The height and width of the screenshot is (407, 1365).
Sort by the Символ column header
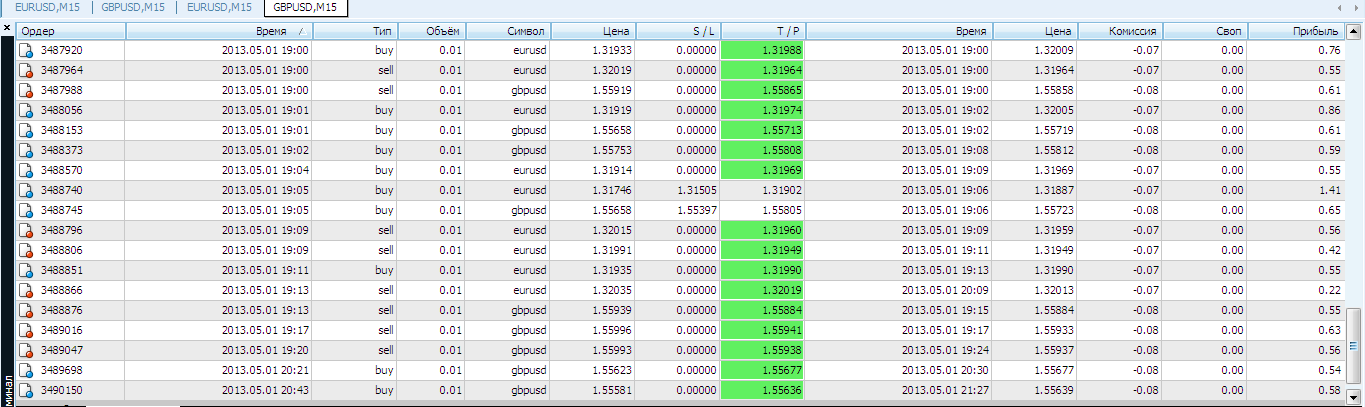pos(507,32)
